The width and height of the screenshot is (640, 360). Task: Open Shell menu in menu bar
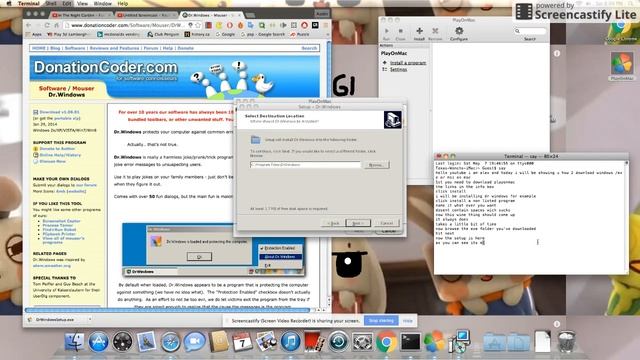(51, 3)
